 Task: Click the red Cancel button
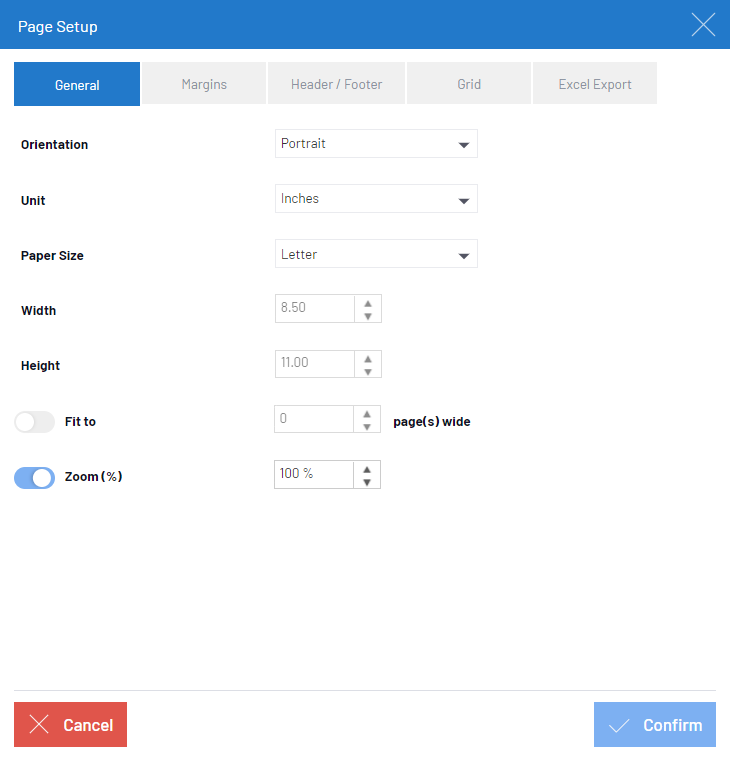tap(70, 724)
